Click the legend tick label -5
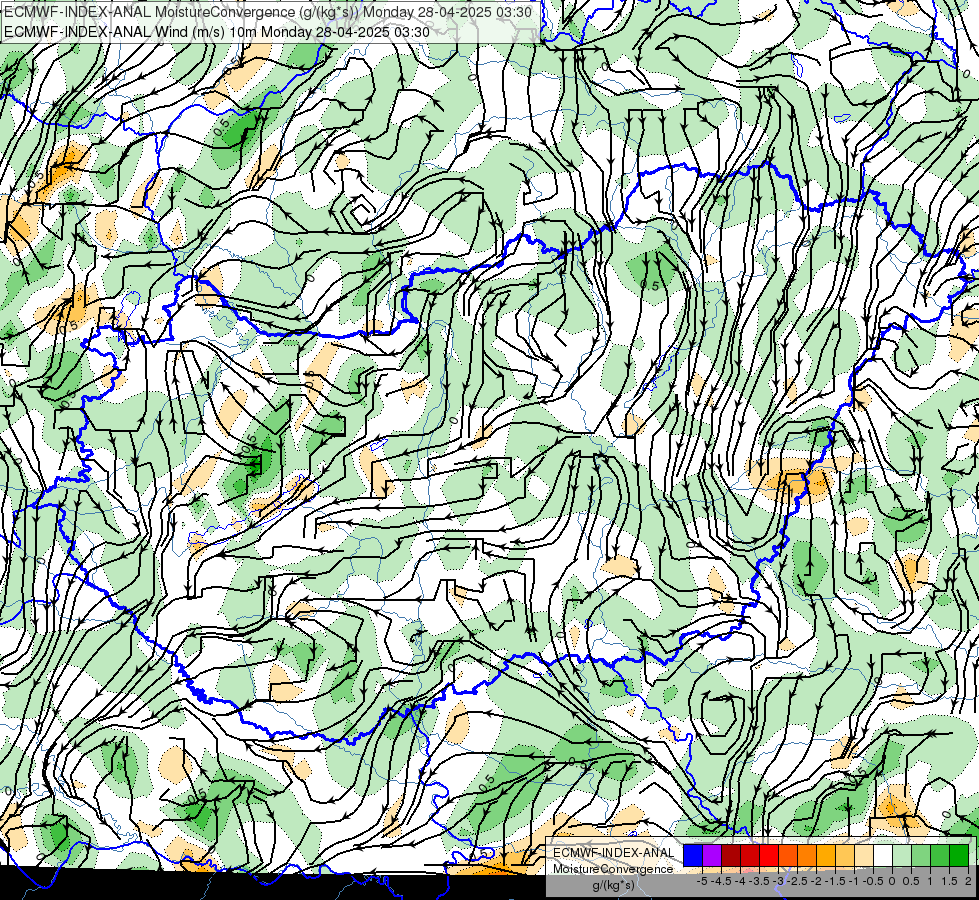This screenshot has width=979, height=900. pos(702,881)
